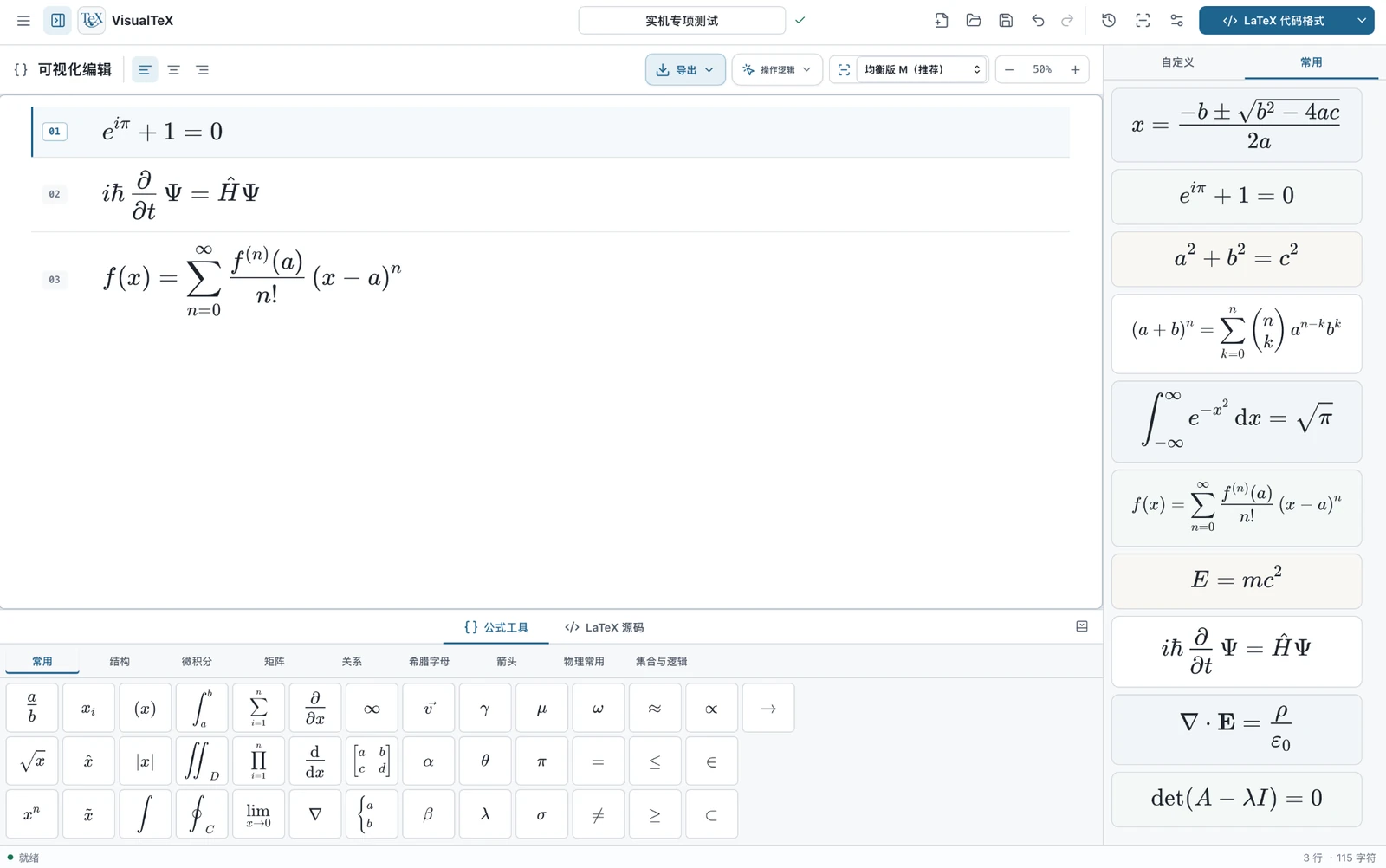
Task: Open the 均衡版 M (推荐) selector
Action: (923, 69)
